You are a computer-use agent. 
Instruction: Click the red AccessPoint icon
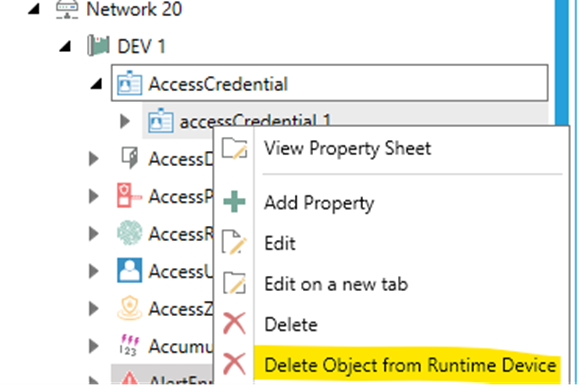(x=129, y=195)
